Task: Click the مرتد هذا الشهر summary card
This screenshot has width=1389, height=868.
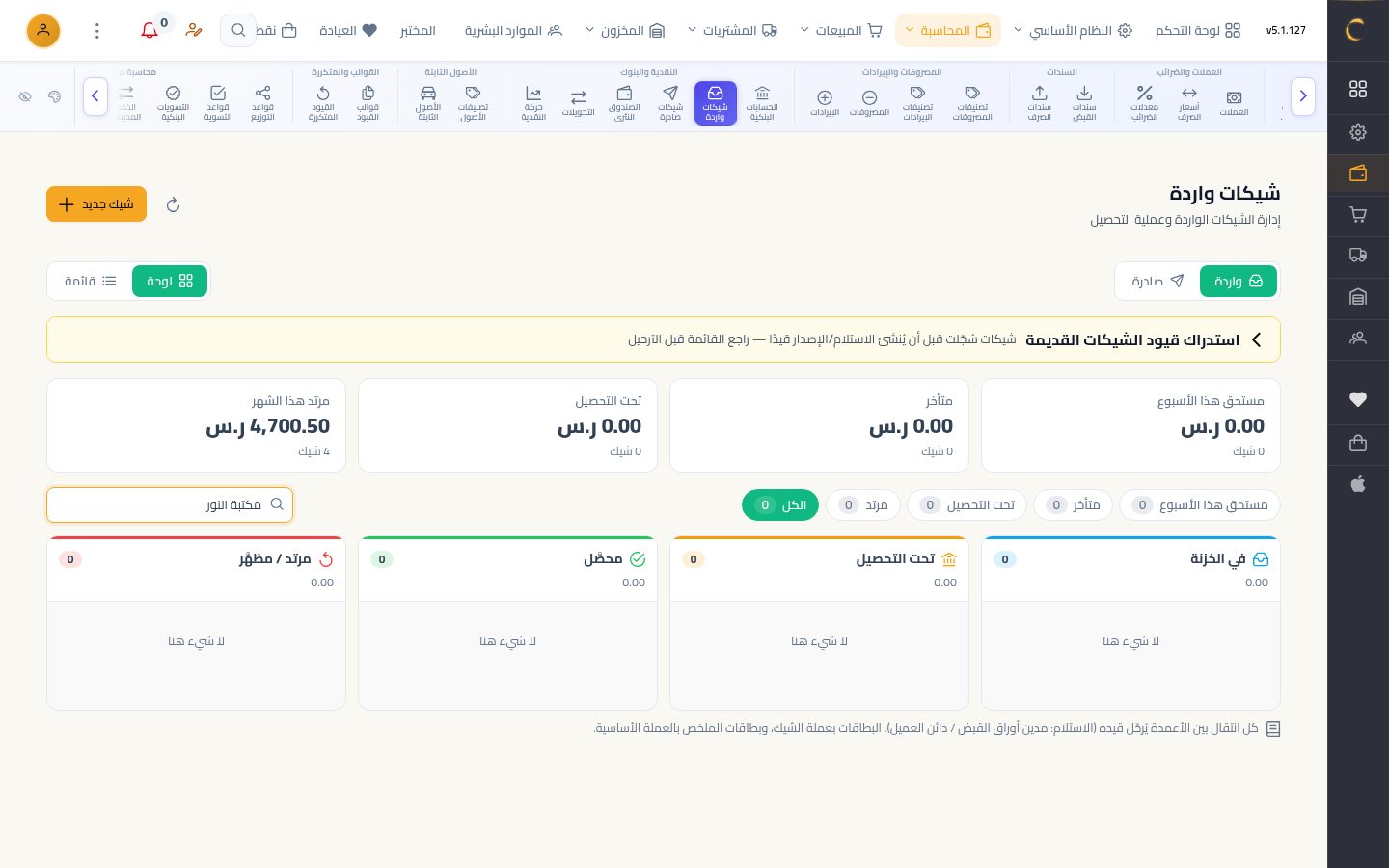Action: (x=196, y=425)
